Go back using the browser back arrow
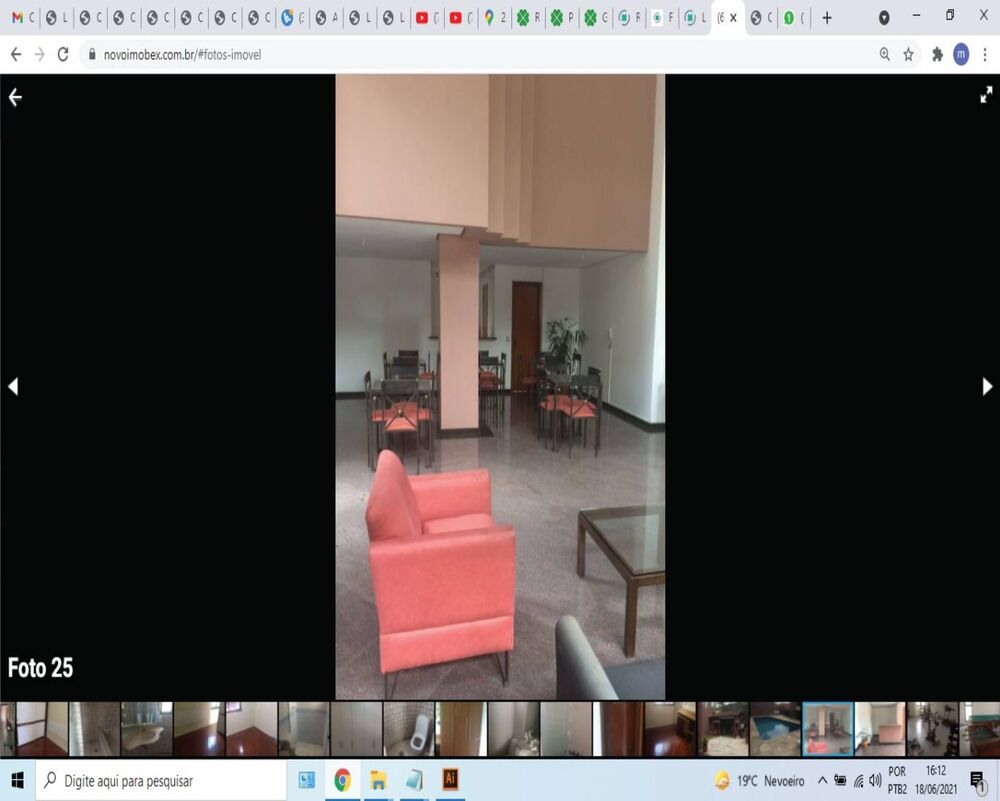The image size is (1000, 801). tap(16, 54)
